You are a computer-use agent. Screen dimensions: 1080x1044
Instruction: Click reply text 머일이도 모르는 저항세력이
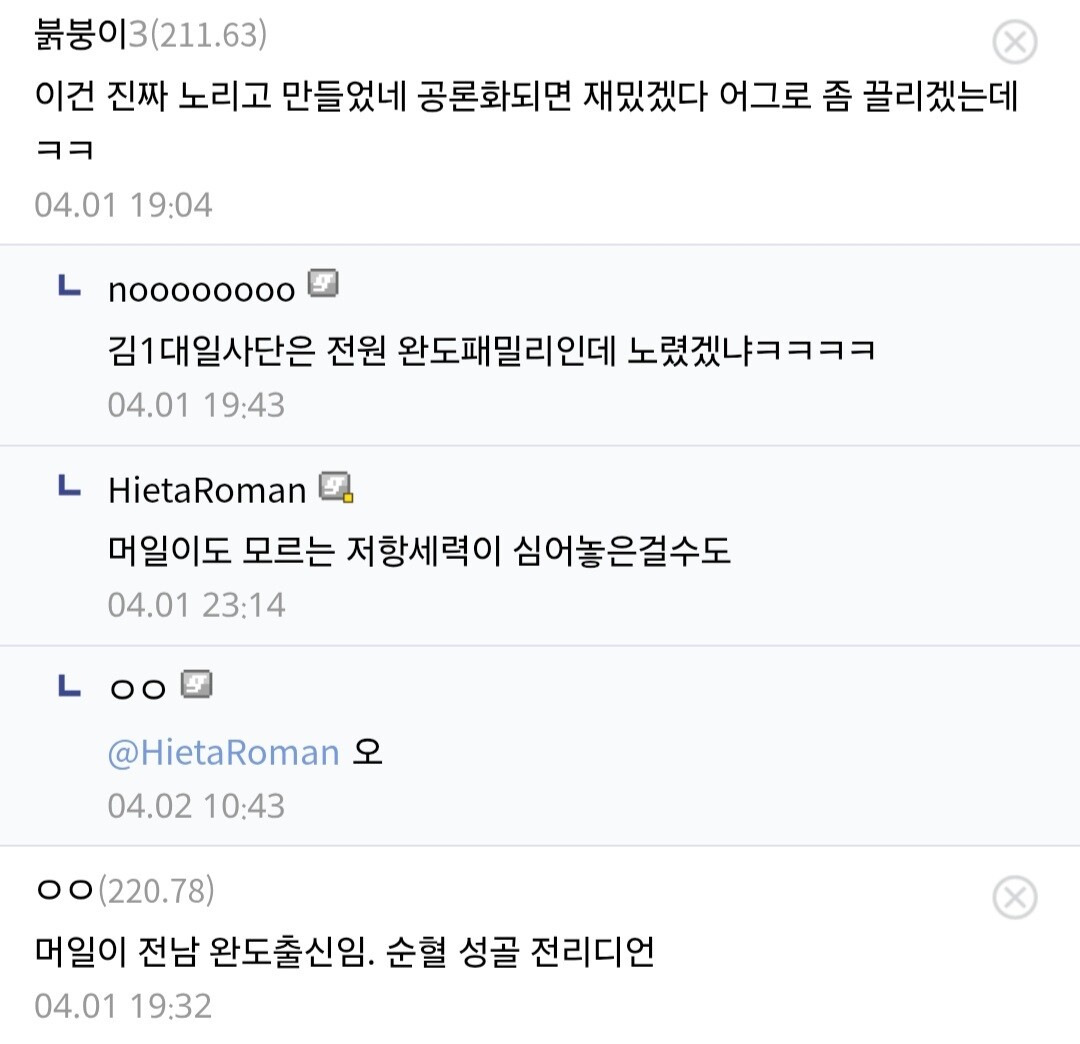pos(419,550)
